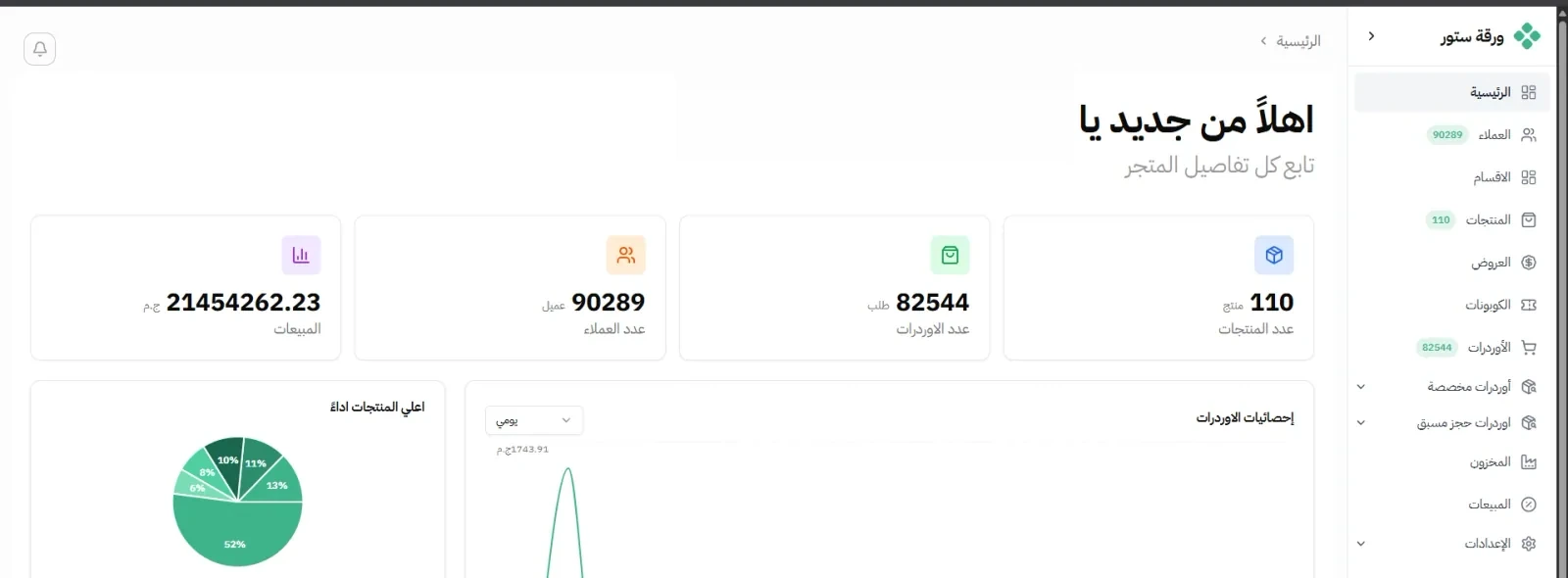Open the يومي period dropdown
Screen dimensions: 1568x578
point(534,420)
